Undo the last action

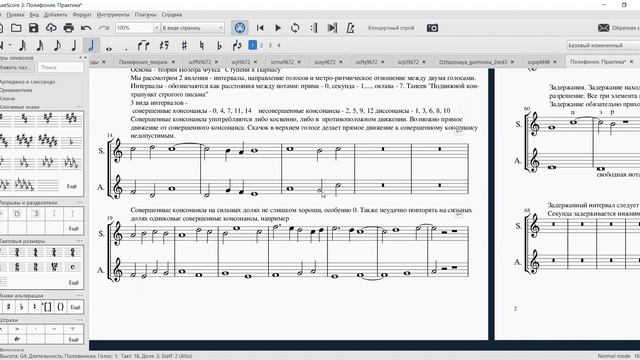coord(86,28)
